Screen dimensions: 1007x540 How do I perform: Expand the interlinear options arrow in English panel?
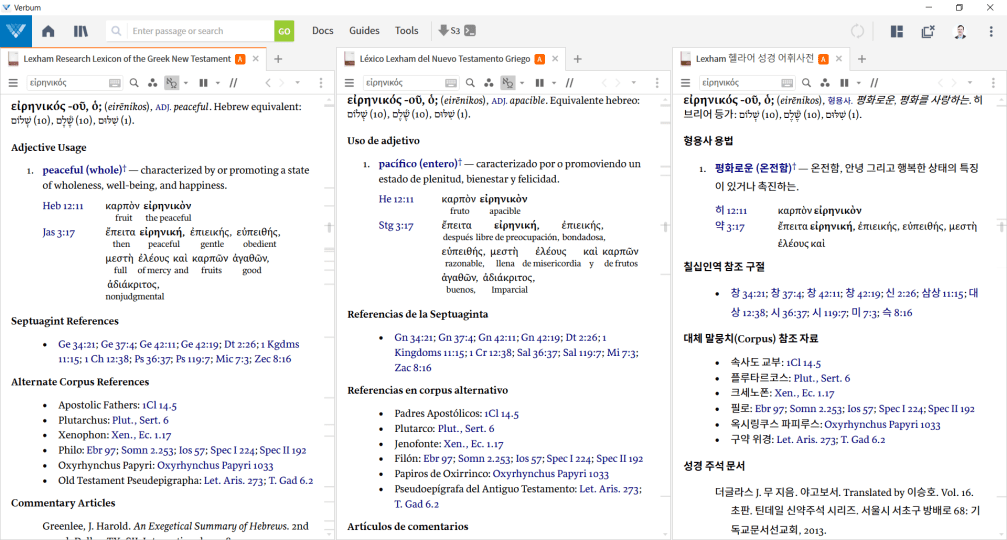point(186,83)
